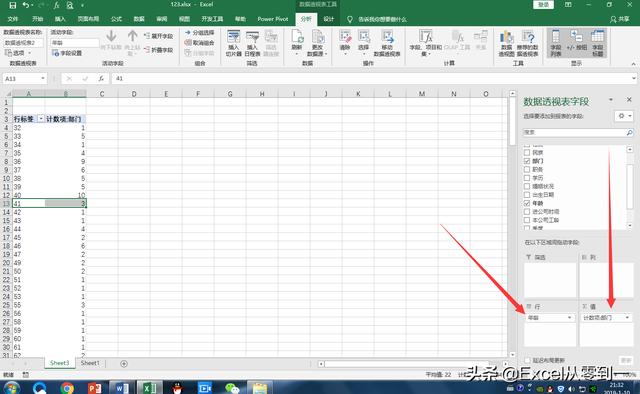Viewport: 640px width, 394px height.
Task: Open Word from the taskbar
Action: (122, 387)
